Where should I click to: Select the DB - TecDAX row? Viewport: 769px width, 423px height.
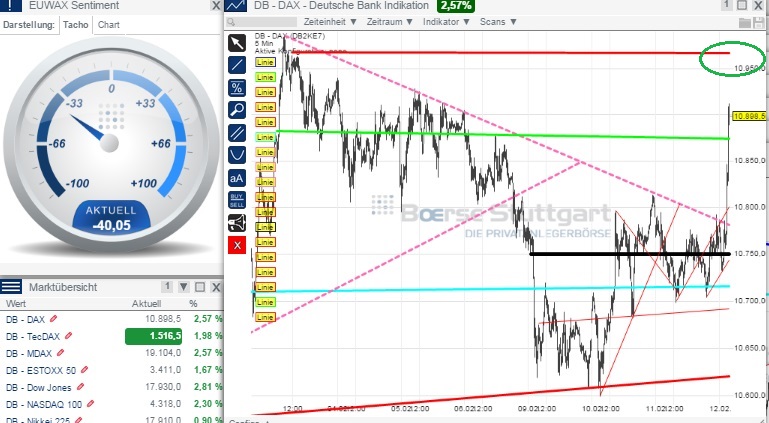coord(112,336)
